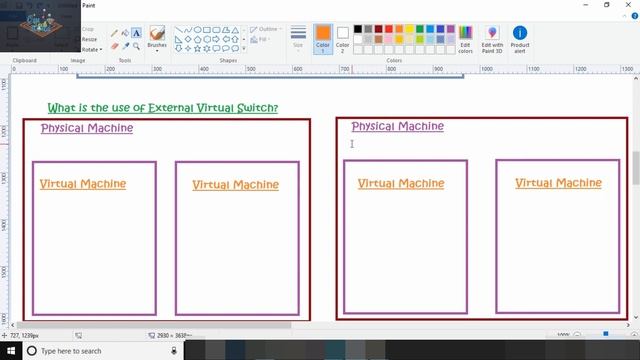This screenshot has width=640, height=360.
Task: Choose the Rounded rectangle shape
Action: [216, 30]
